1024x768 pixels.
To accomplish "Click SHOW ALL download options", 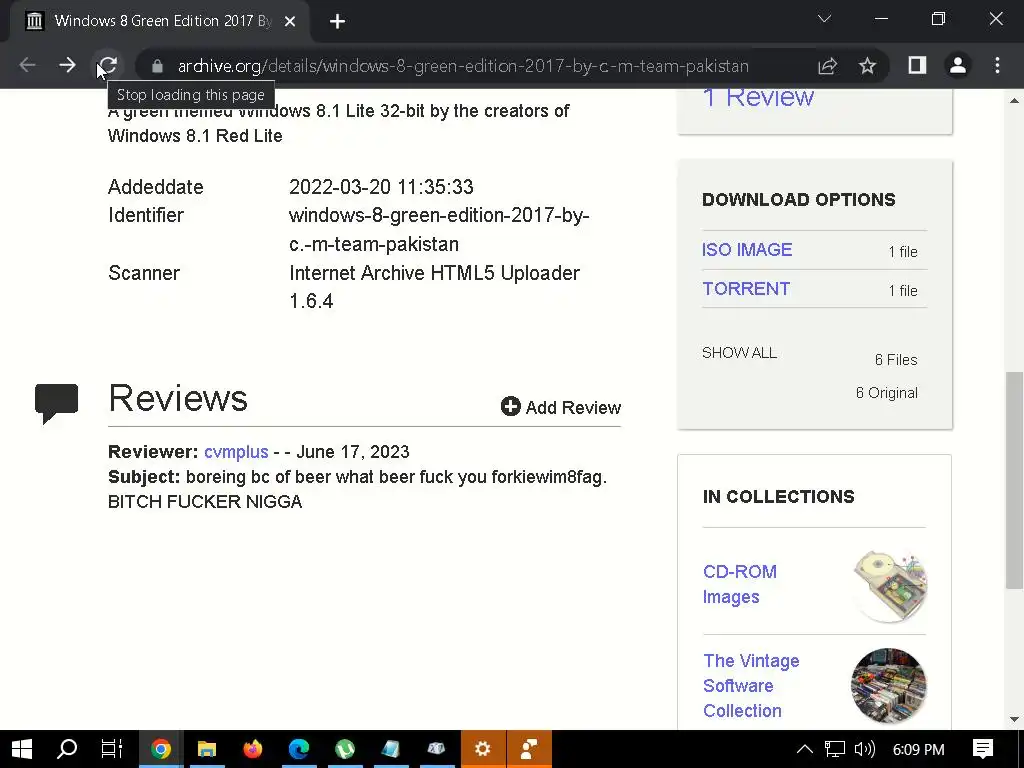I will pyautogui.click(x=739, y=353).
